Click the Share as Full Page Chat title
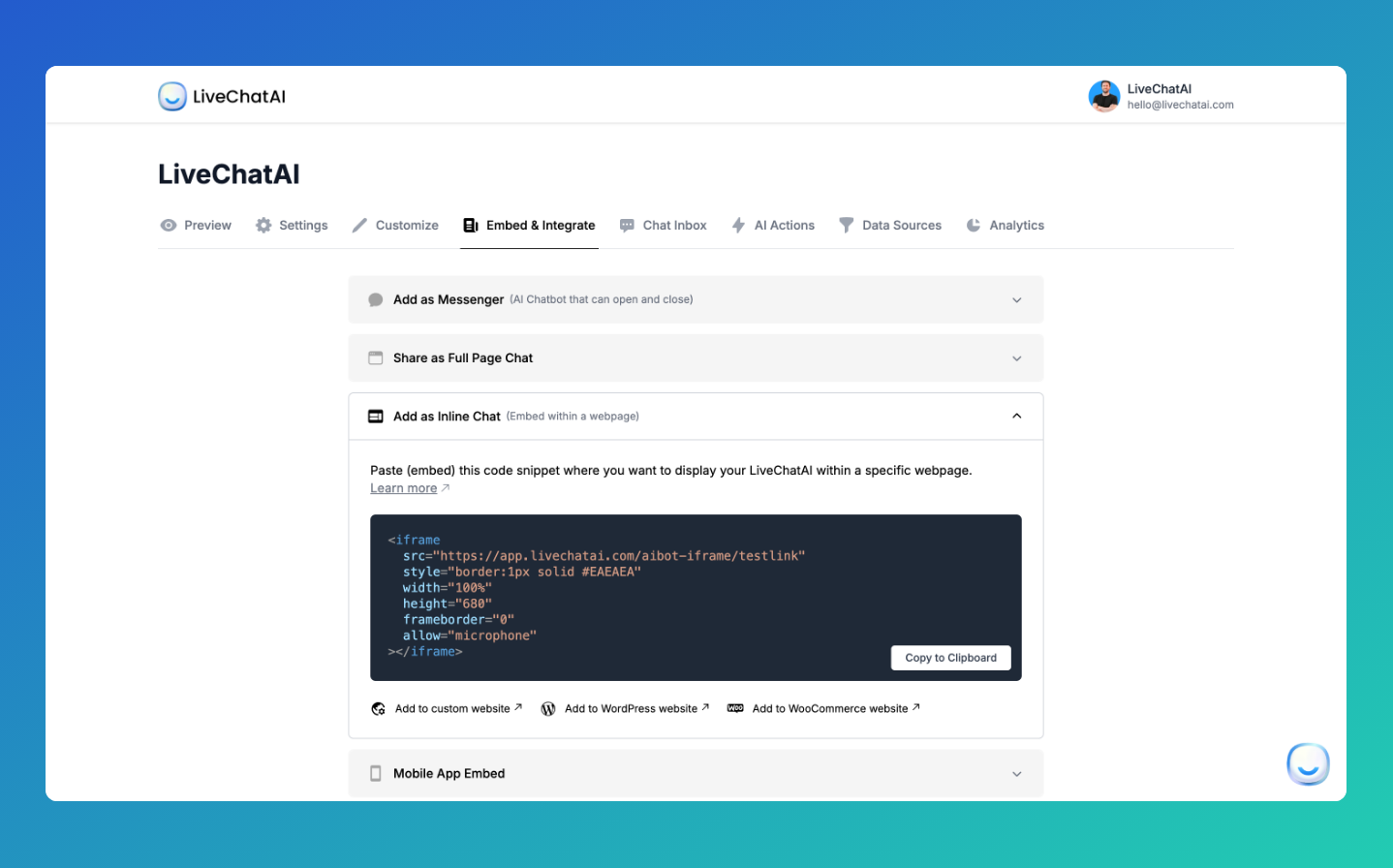The width and height of the screenshot is (1393, 868). click(x=463, y=357)
